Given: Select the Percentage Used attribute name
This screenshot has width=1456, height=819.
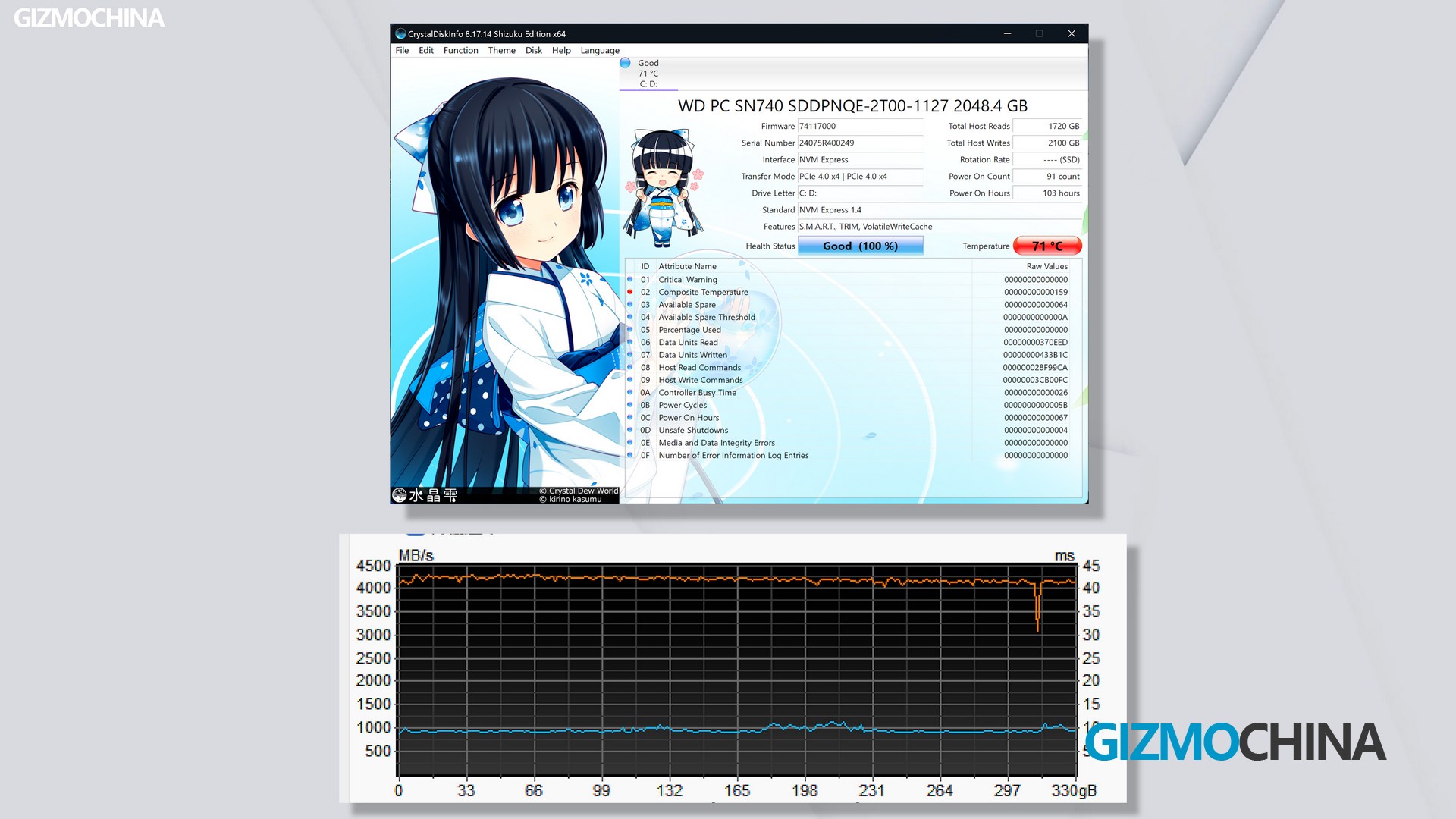Looking at the screenshot, I should pos(689,330).
